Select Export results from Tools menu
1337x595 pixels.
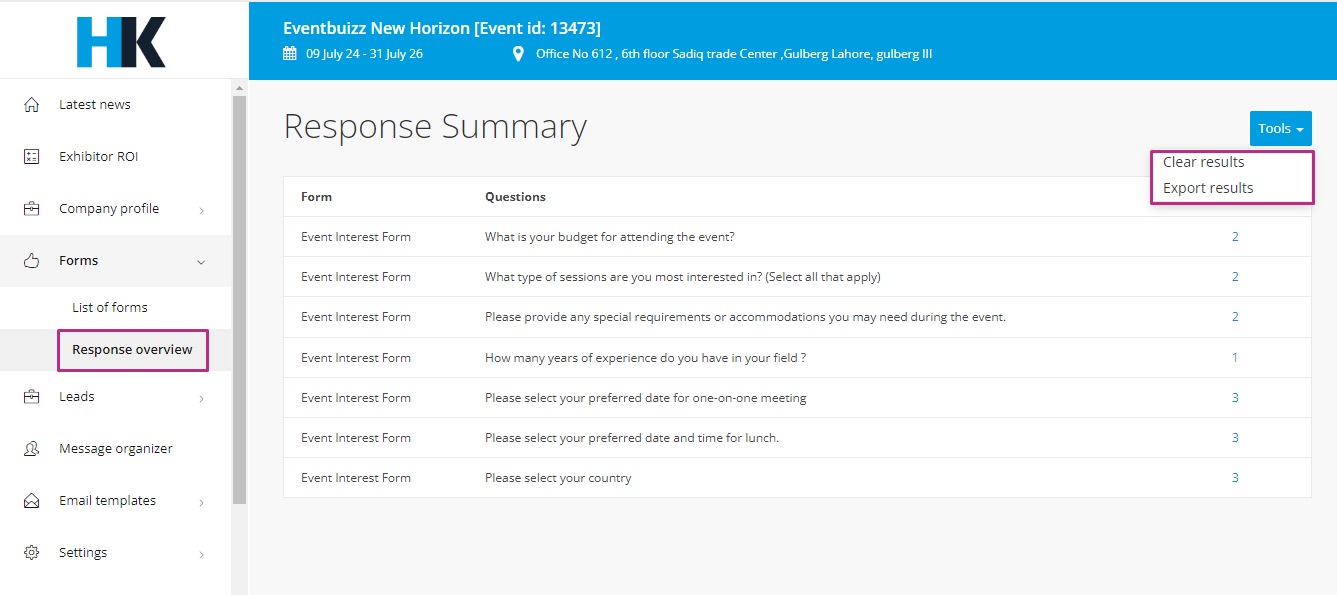[1208, 188]
